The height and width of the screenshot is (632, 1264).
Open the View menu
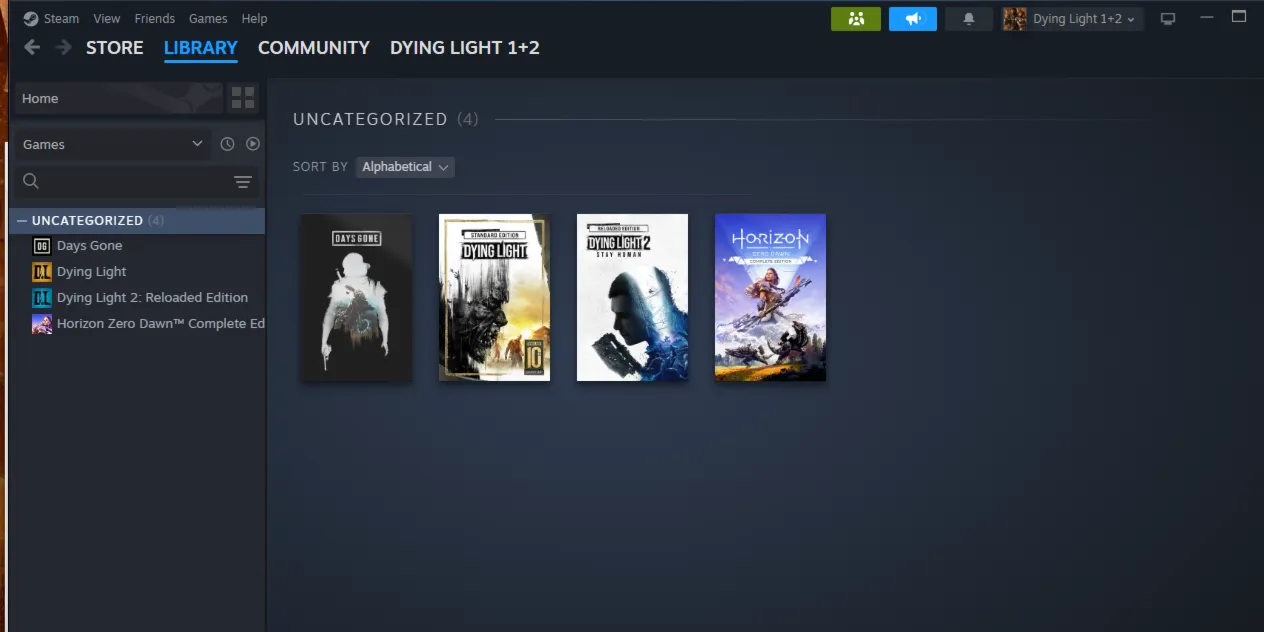(107, 18)
